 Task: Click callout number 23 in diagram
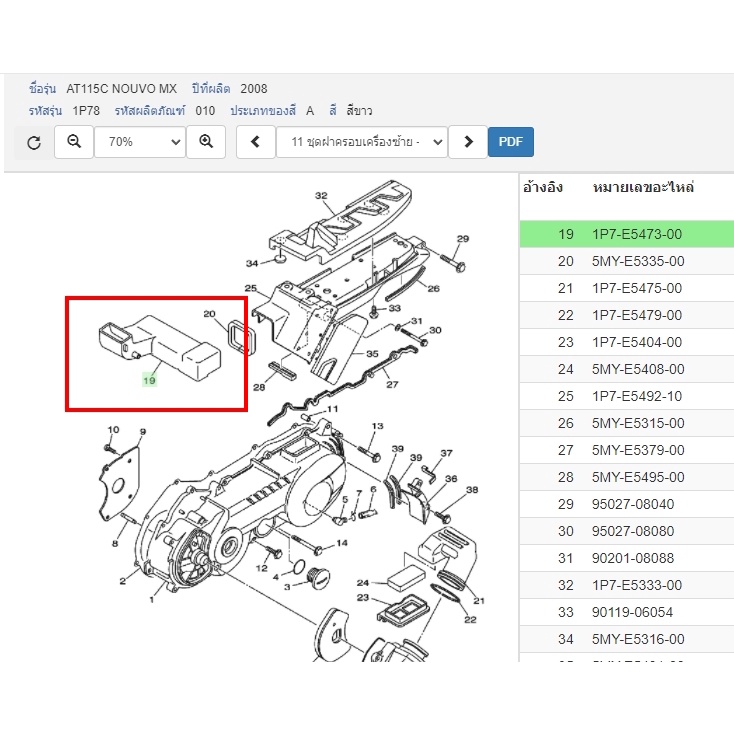pos(363,598)
